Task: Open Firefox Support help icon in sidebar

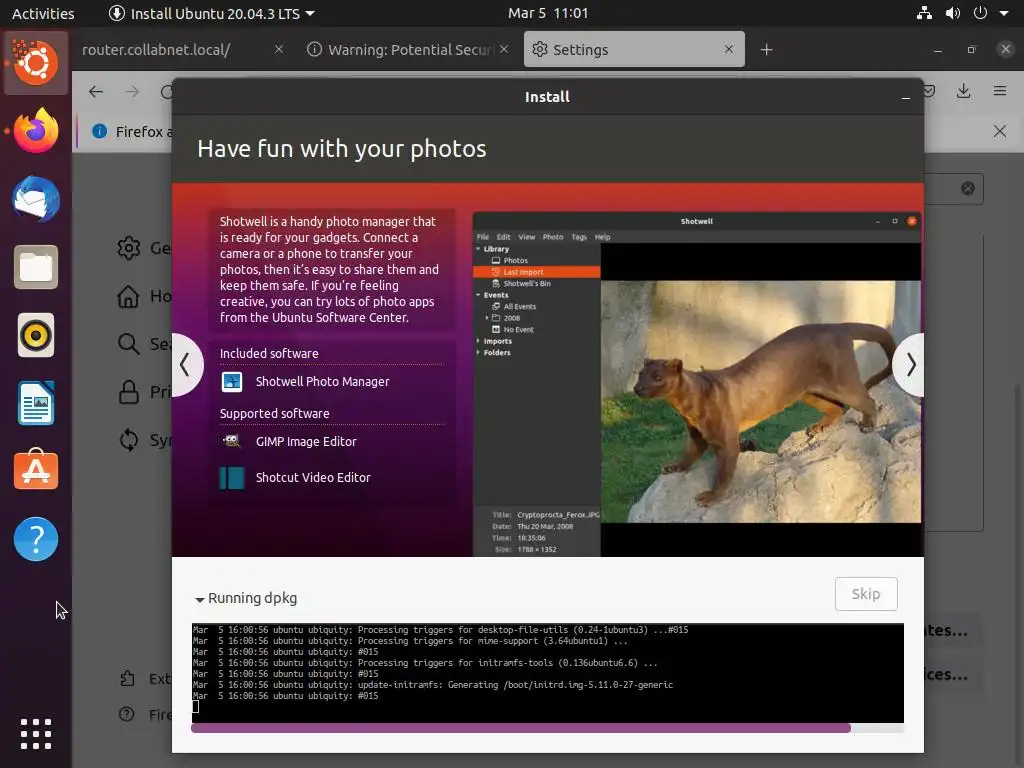Action: (127, 714)
